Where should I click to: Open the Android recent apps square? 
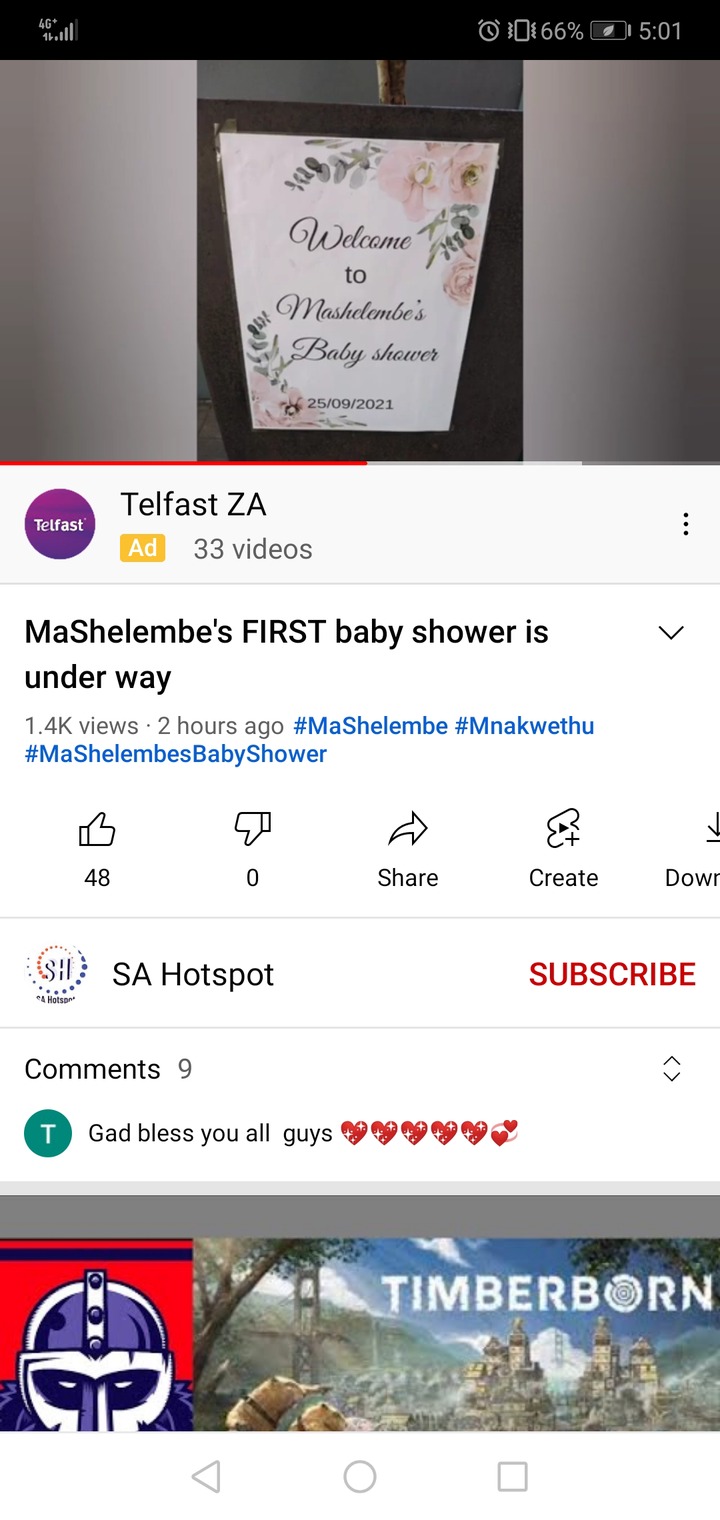pyautogui.click(x=512, y=1476)
